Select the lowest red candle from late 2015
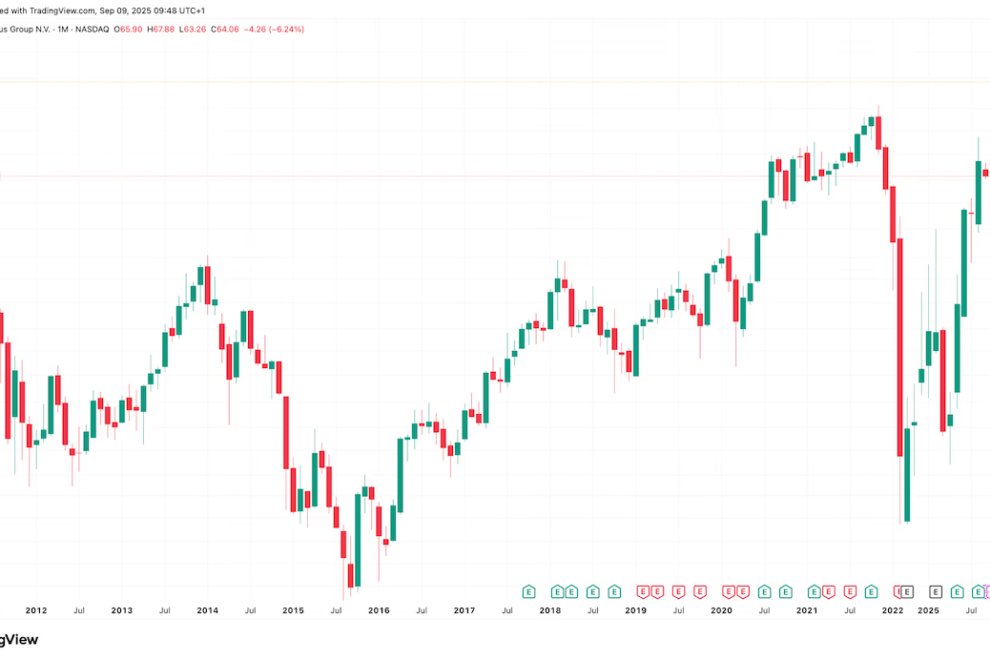The image size is (990, 660). pos(351,575)
